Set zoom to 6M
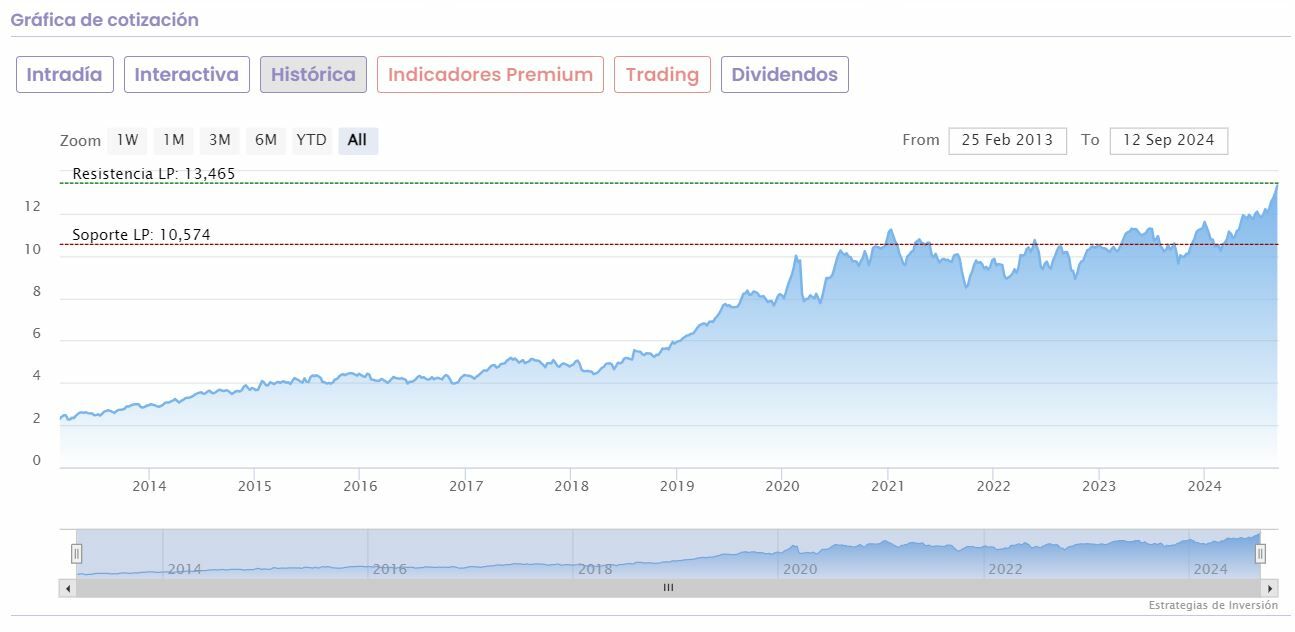 tap(266, 140)
